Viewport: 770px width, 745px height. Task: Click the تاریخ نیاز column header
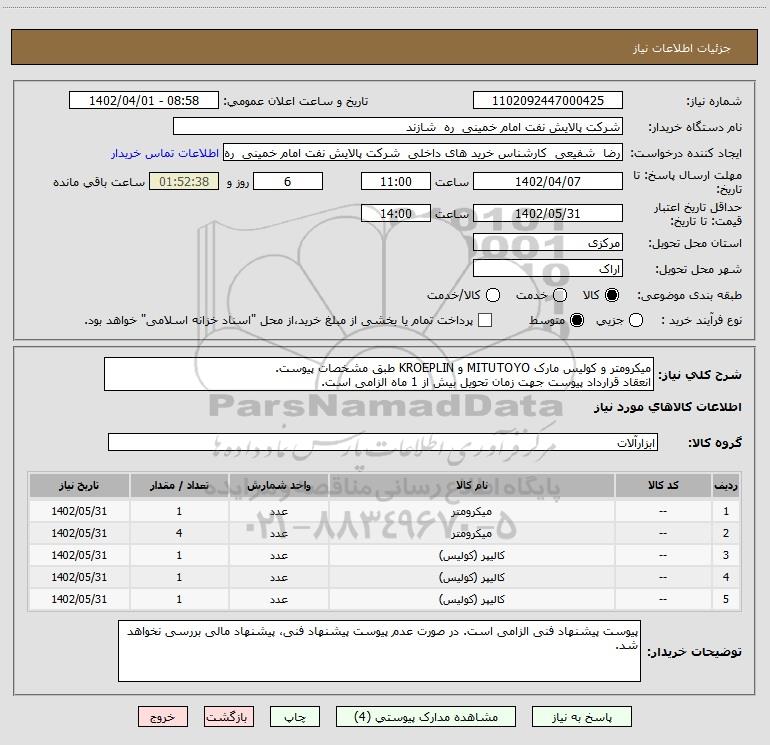click(x=79, y=485)
